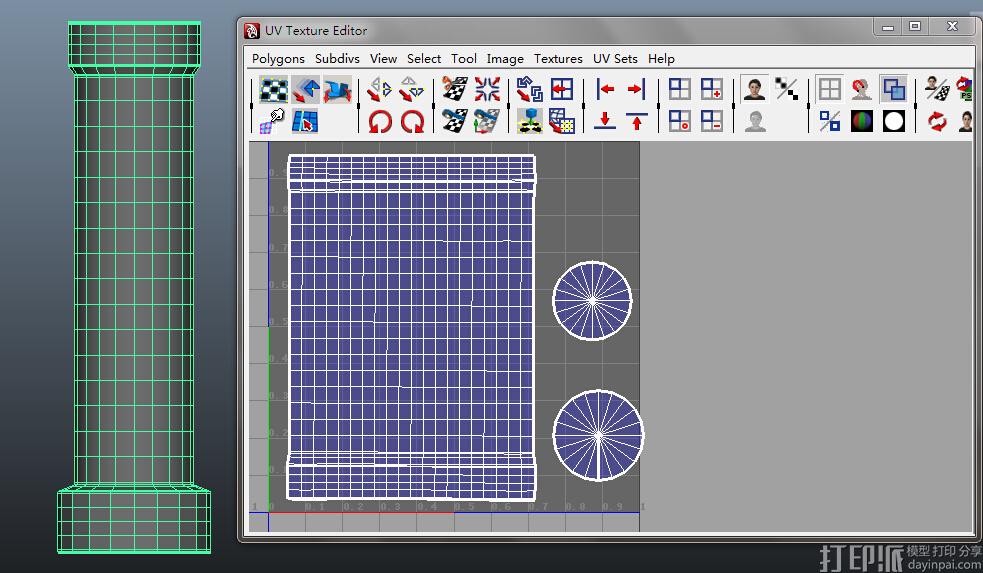Collapse the isolate select toolbar section handle
This screenshot has width=983, height=573.
point(659,105)
